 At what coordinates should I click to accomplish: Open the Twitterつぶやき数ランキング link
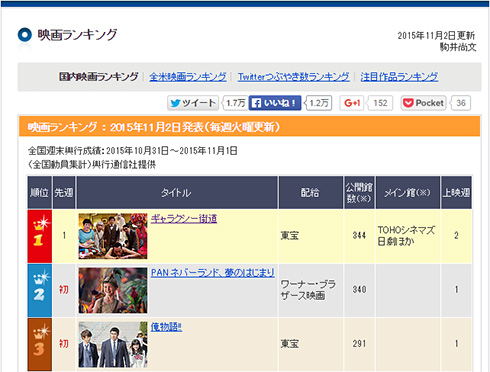(293, 77)
